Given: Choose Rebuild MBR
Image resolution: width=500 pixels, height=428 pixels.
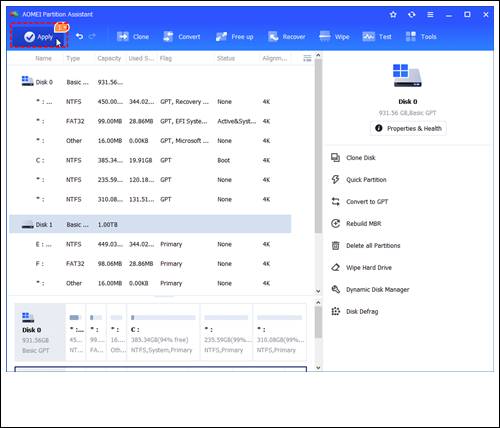Looking at the screenshot, I should pyautogui.click(x=356, y=224).
